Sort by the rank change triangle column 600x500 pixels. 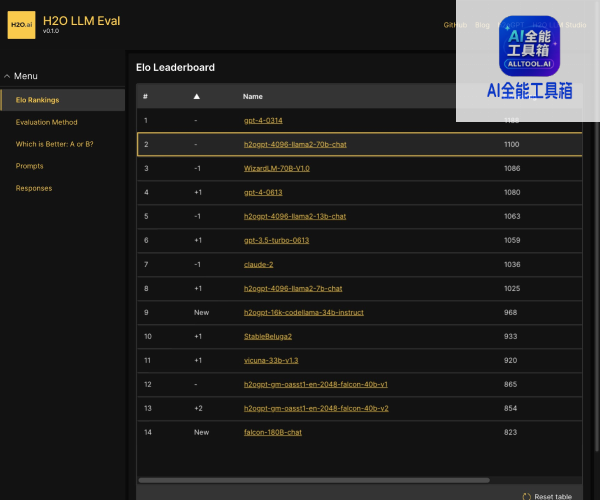196,96
